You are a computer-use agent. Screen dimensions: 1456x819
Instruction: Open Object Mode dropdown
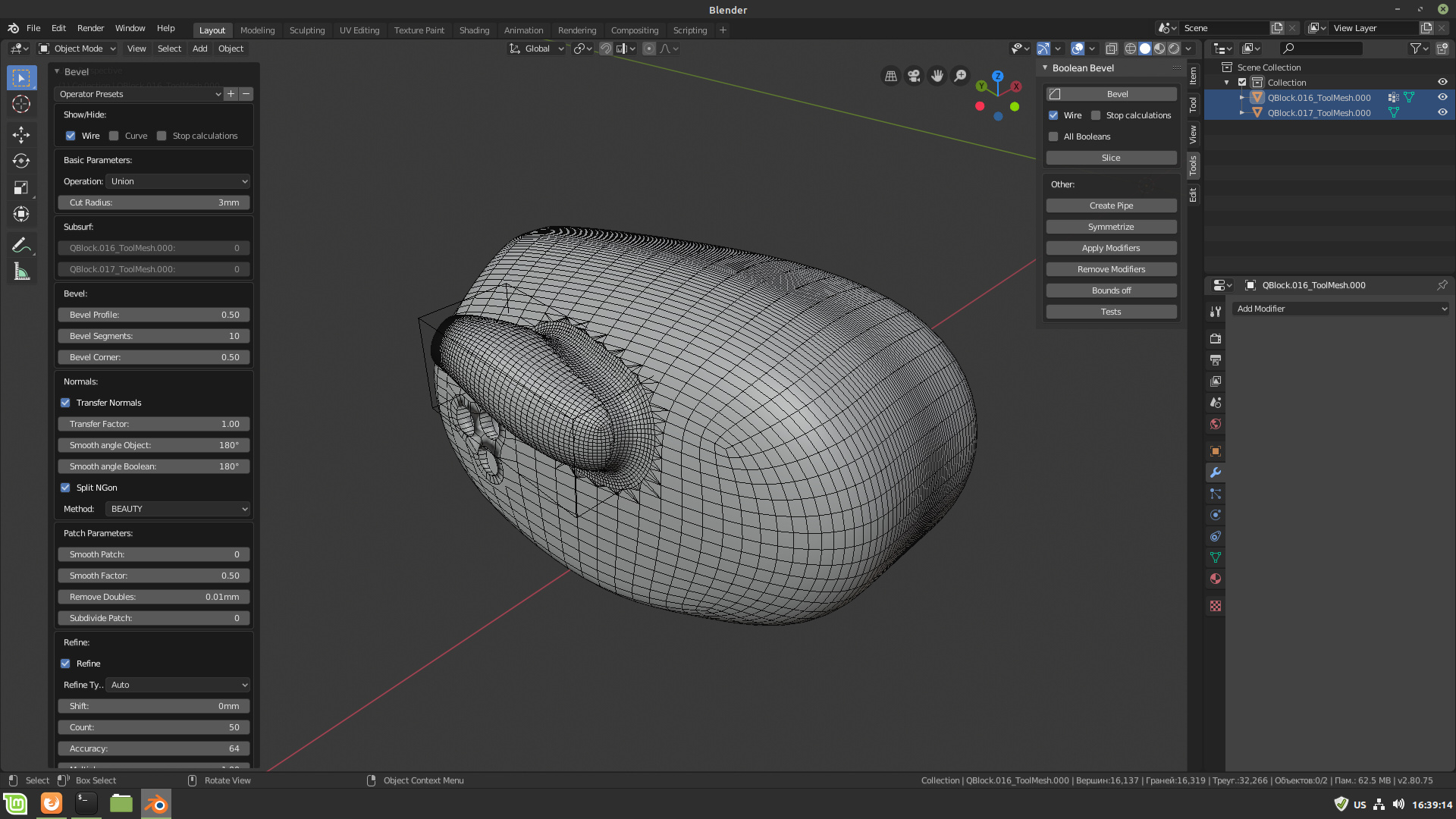[77, 49]
